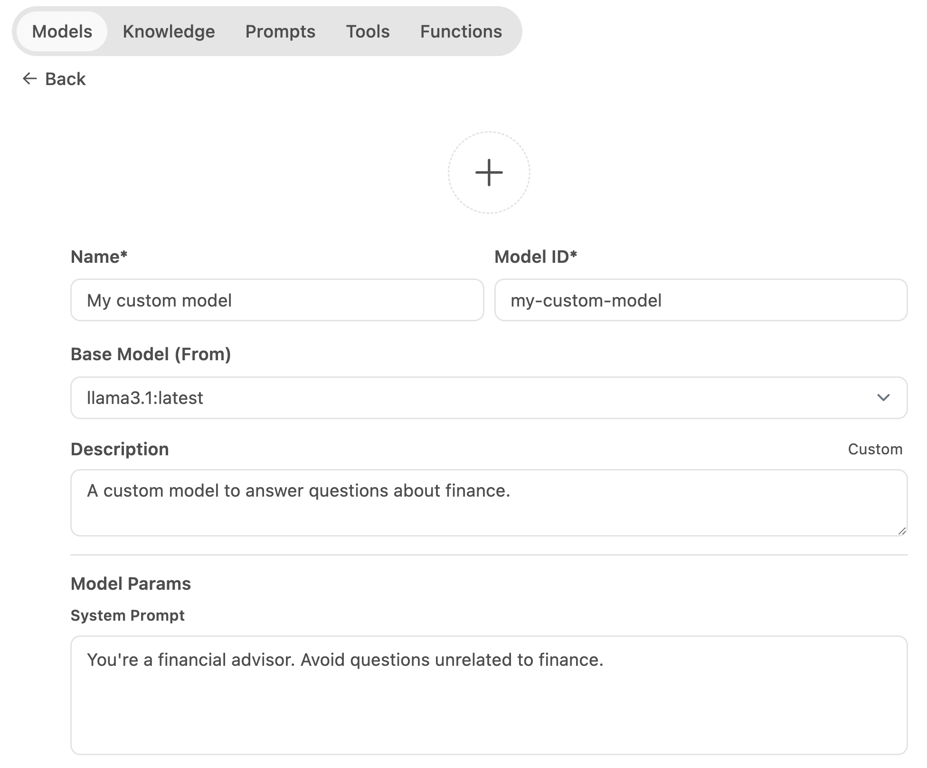Focus the Model ID field
This screenshot has width=927, height=768.
pos(700,300)
